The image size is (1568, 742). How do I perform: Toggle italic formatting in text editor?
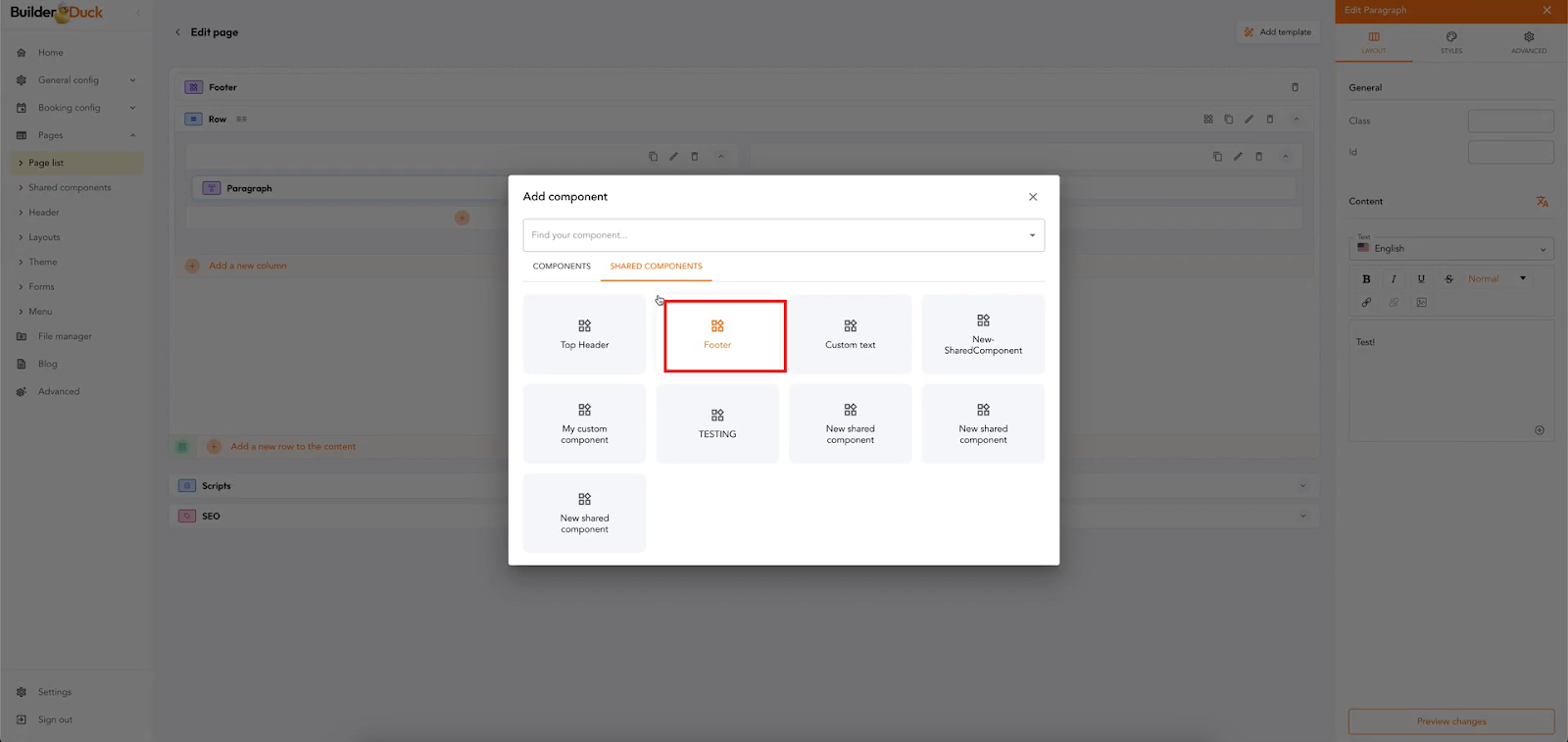point(1394,279)
